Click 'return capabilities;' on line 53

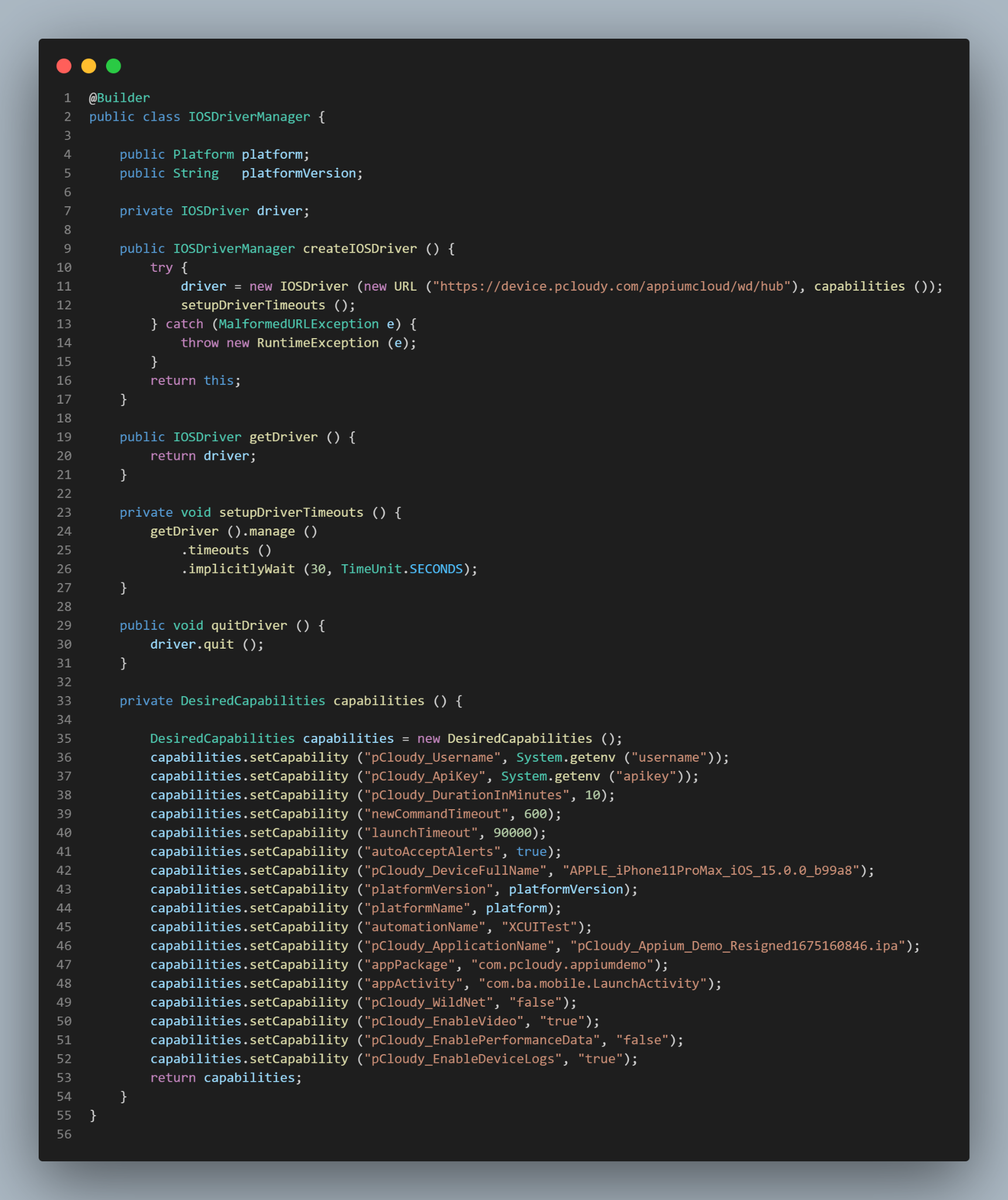pyautogui.click(x=226, y=1078)
